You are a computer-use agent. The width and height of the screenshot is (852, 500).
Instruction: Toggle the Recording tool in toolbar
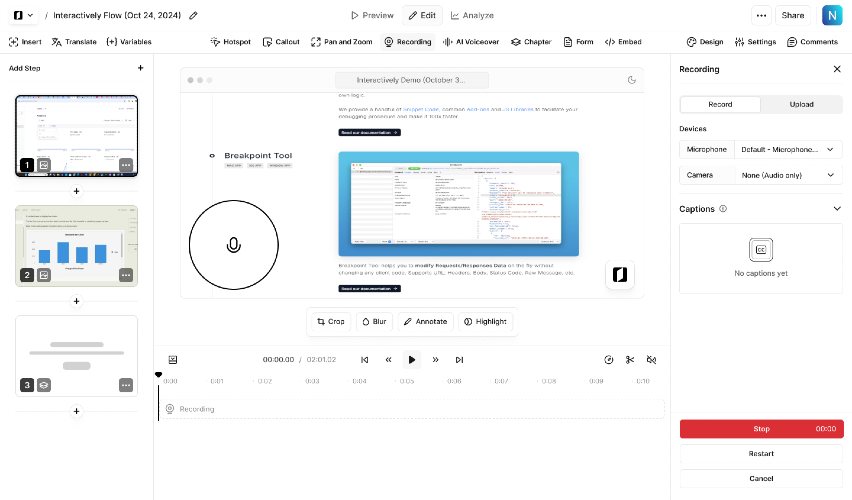(408, 42)
